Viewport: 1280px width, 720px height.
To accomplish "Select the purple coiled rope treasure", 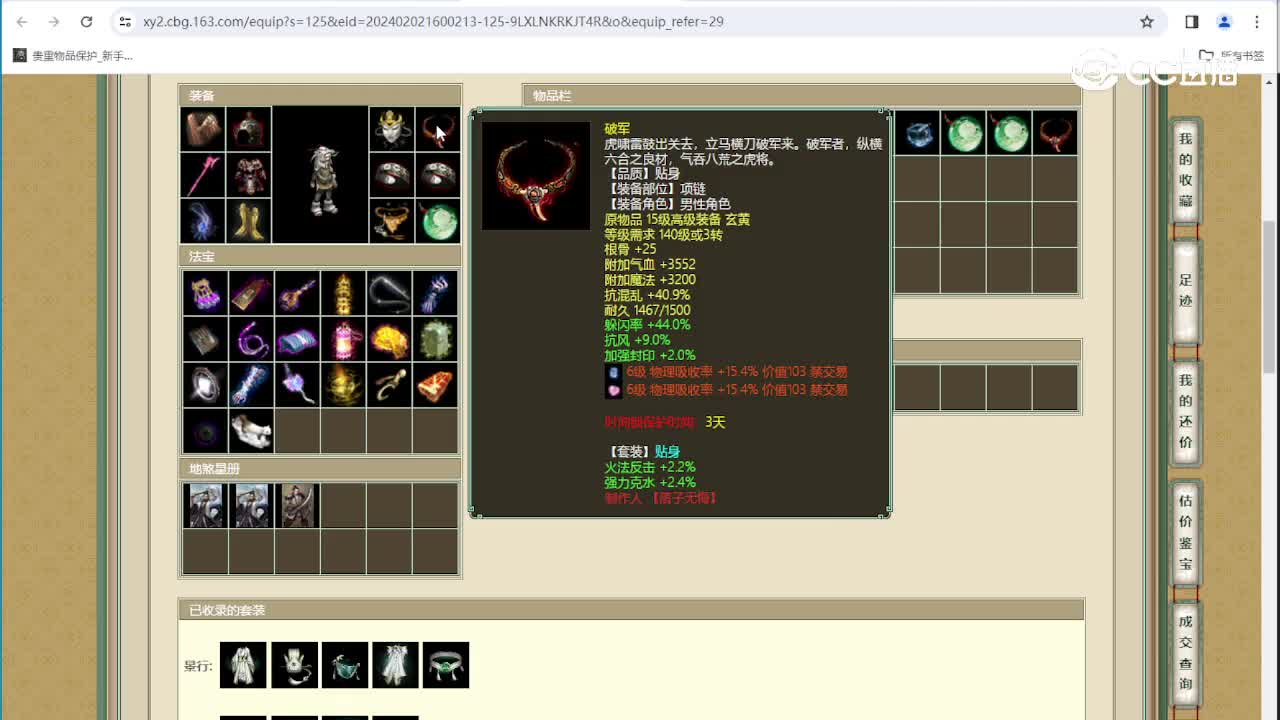I will point(251,339).
